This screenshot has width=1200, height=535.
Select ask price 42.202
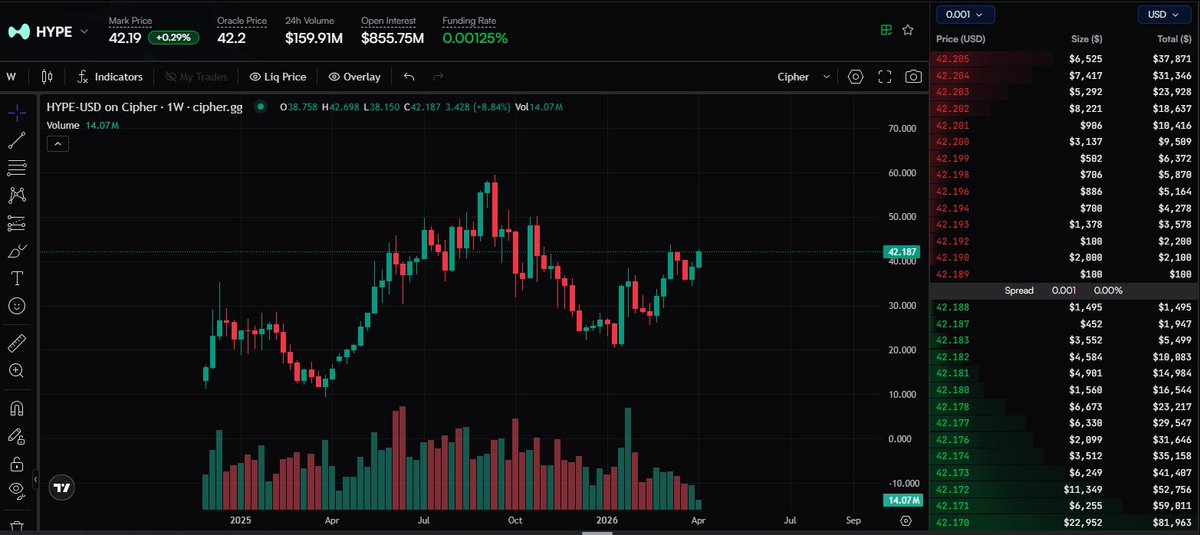(951, 108)
